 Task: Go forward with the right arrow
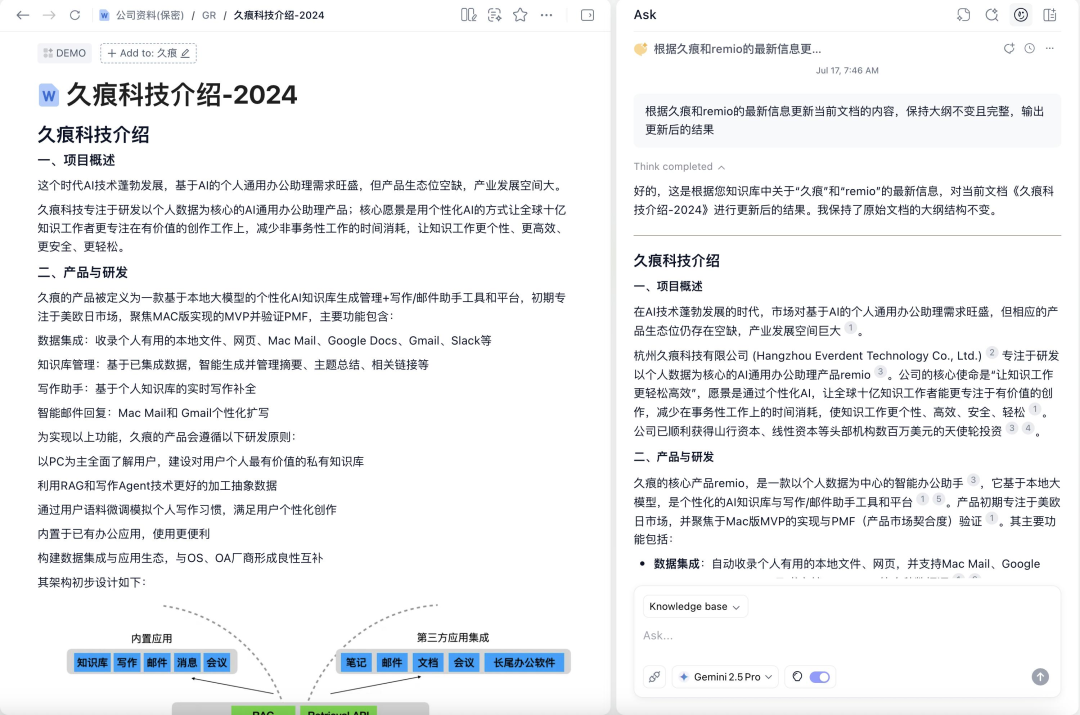pyautogui.click(x=49, y=15)
